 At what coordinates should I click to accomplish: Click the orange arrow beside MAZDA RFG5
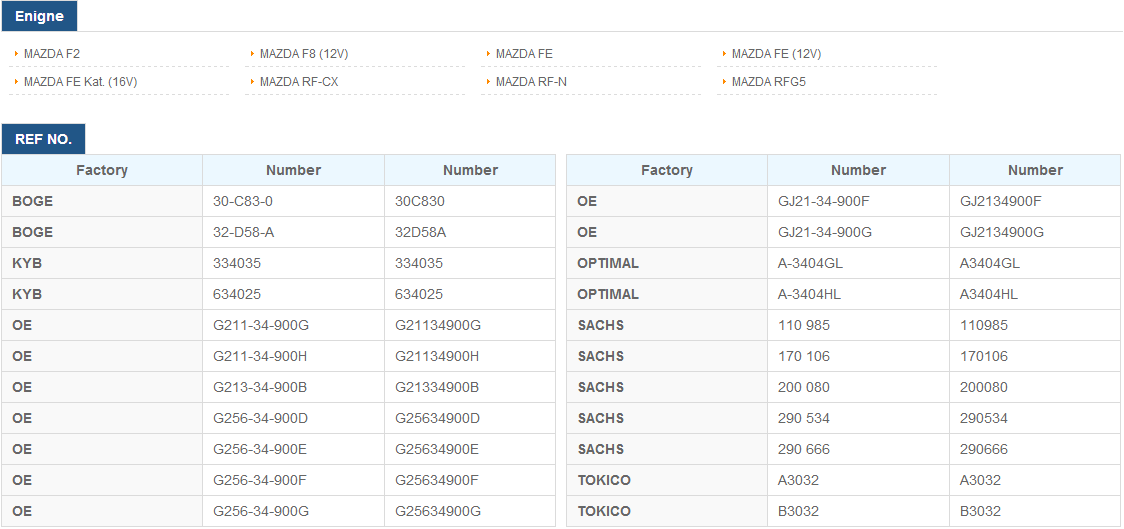pos(725,82)
